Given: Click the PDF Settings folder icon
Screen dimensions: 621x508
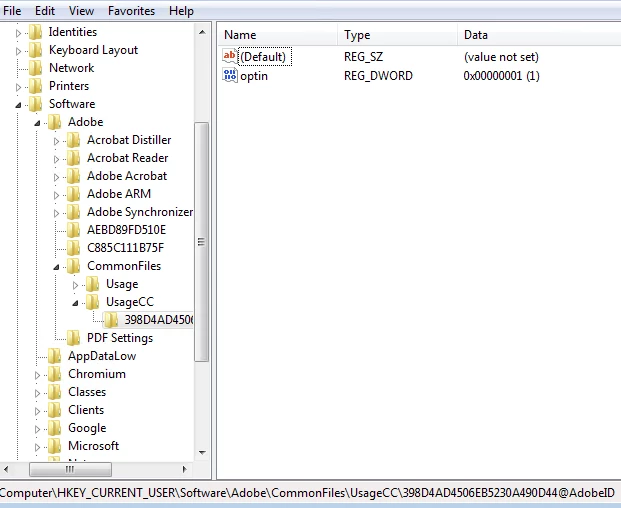Looking at the screenshot, I should pos(73,339).
